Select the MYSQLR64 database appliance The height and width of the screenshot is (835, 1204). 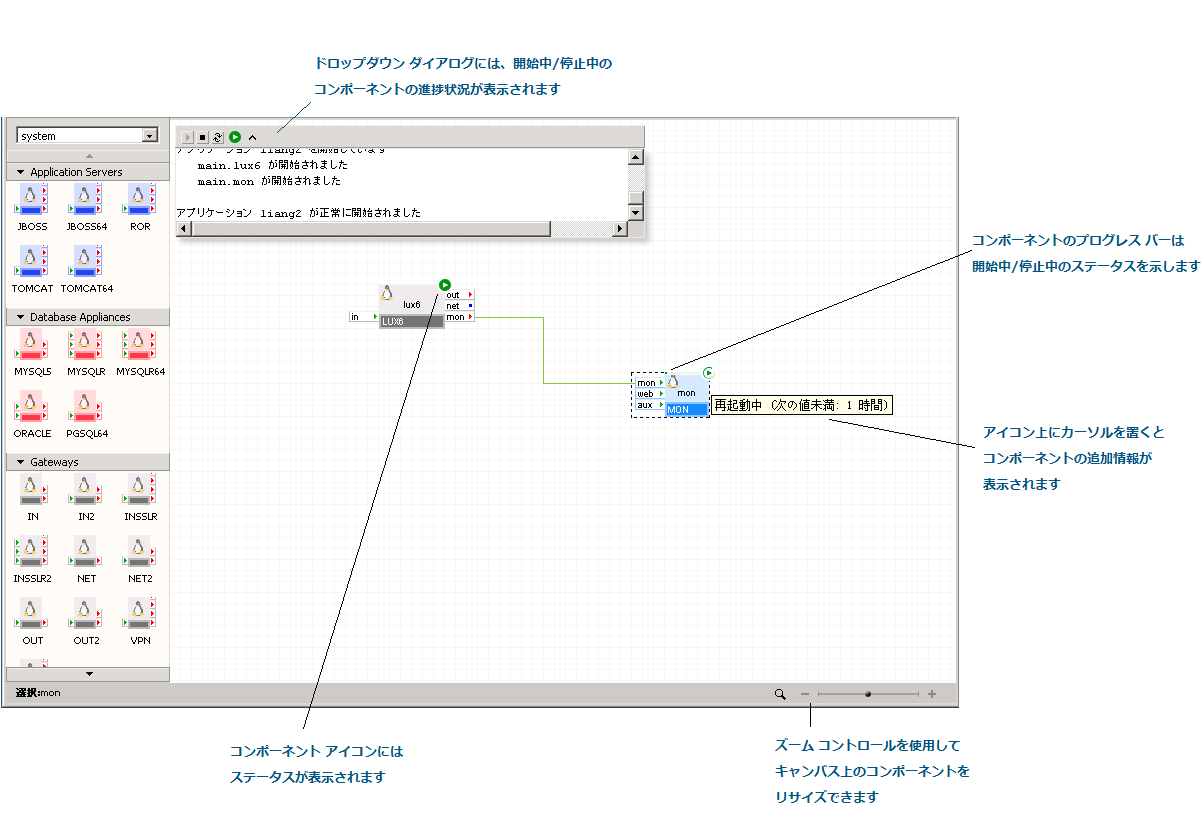(140, 344)
